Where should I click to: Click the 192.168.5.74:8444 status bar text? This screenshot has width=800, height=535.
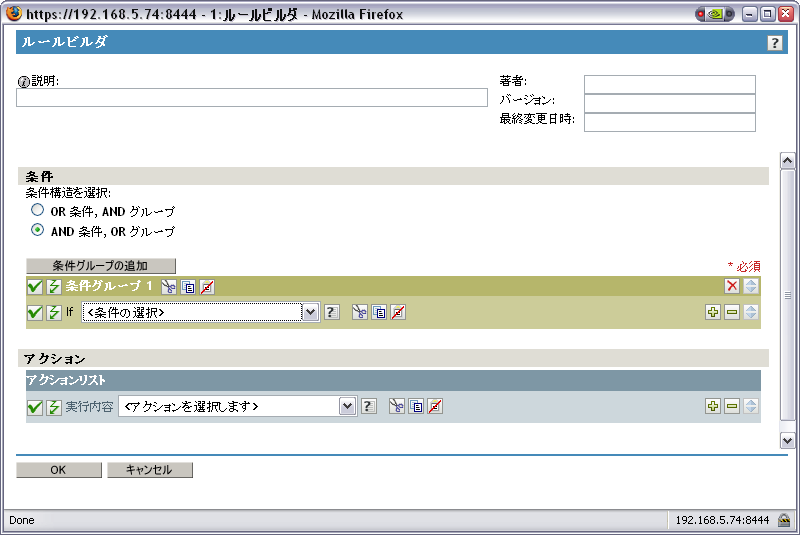(722, 520)
